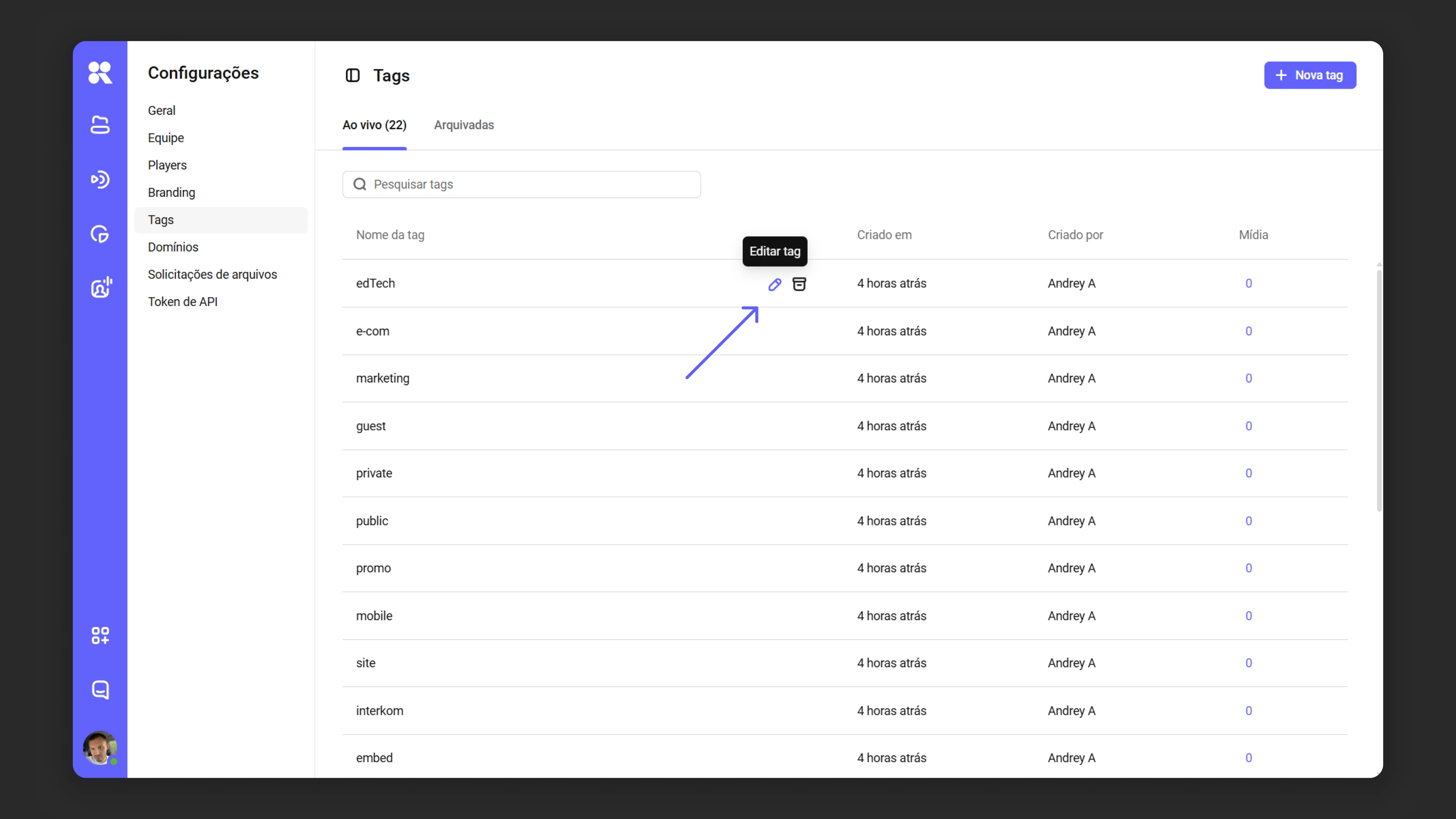Open the AI contacts icon in the sidebar
1456x819 pixels.
(100, 287)
